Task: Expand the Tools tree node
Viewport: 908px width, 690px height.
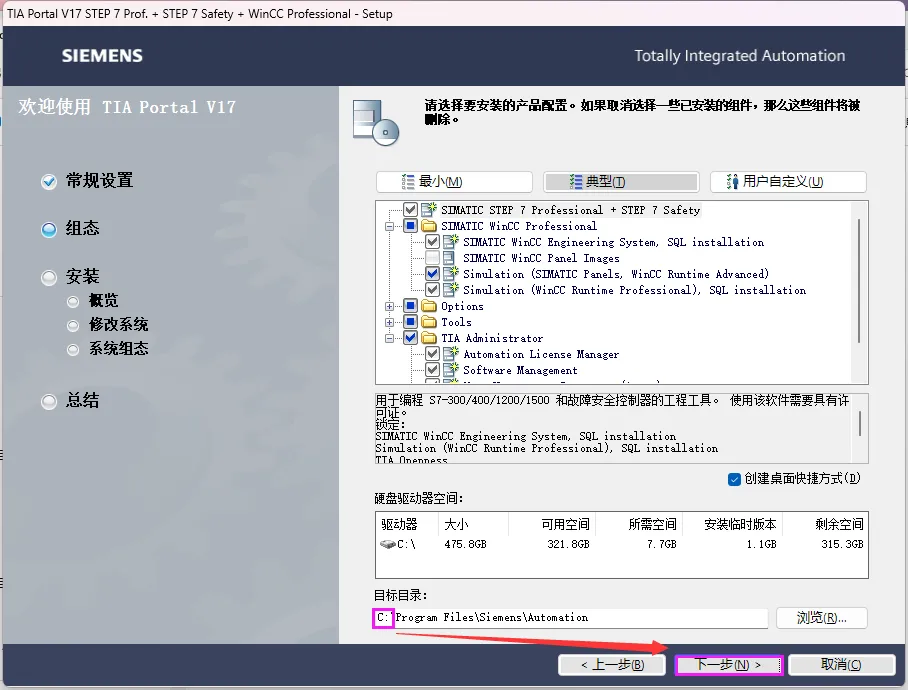Action: pos(389,322)
